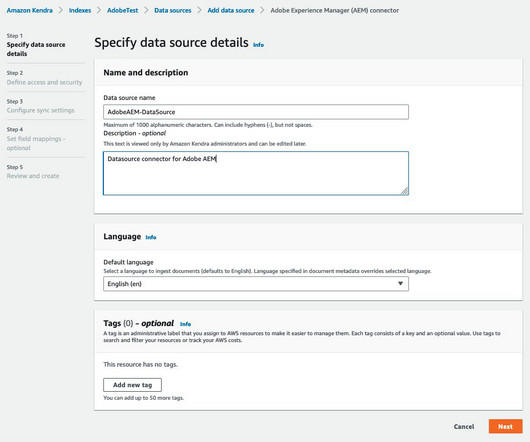Focus the Description text area
This screenshot has width=530, height=442.
256,173
